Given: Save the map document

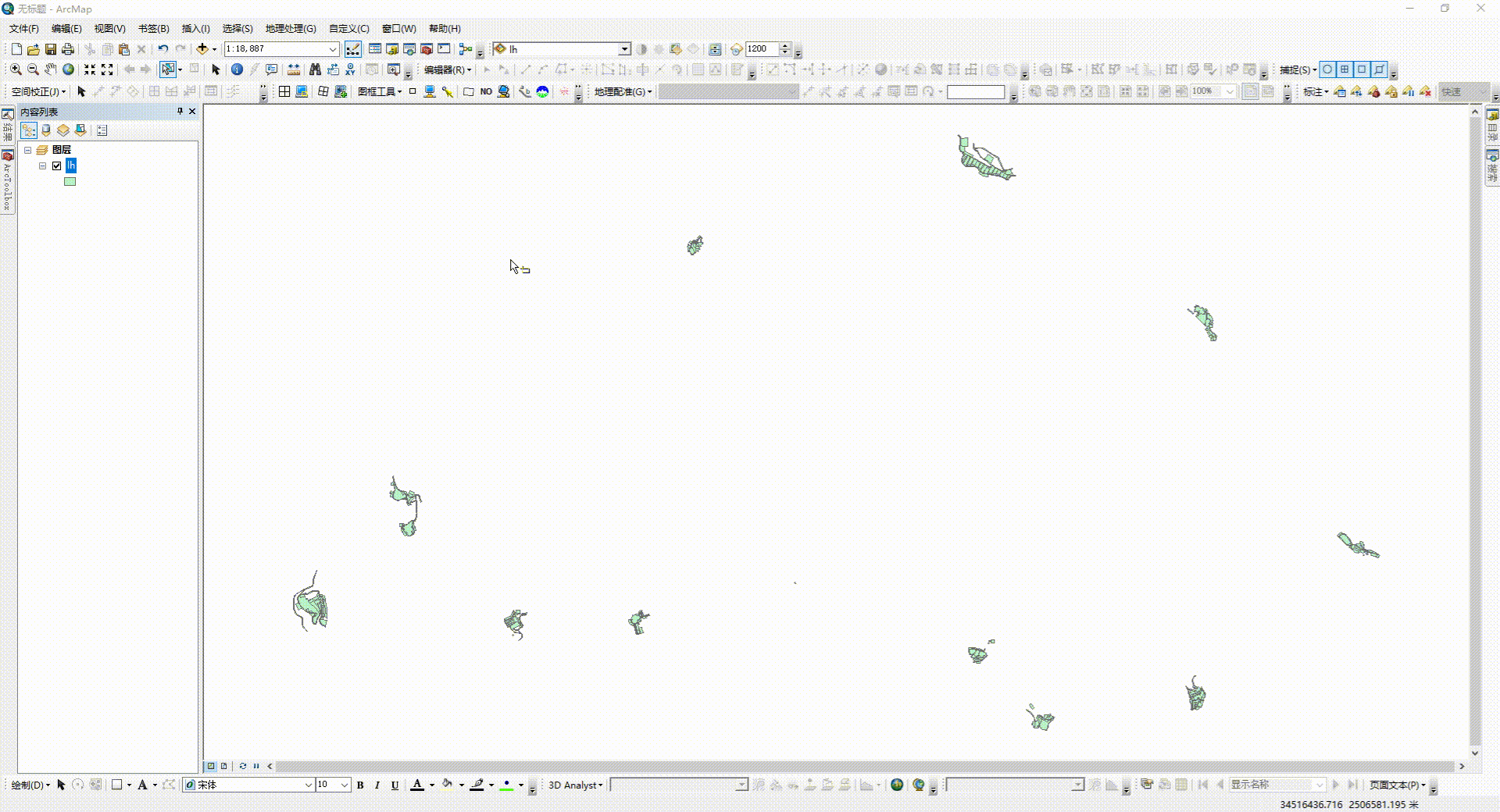Looking at the screenshot, I should coord(52,48).
